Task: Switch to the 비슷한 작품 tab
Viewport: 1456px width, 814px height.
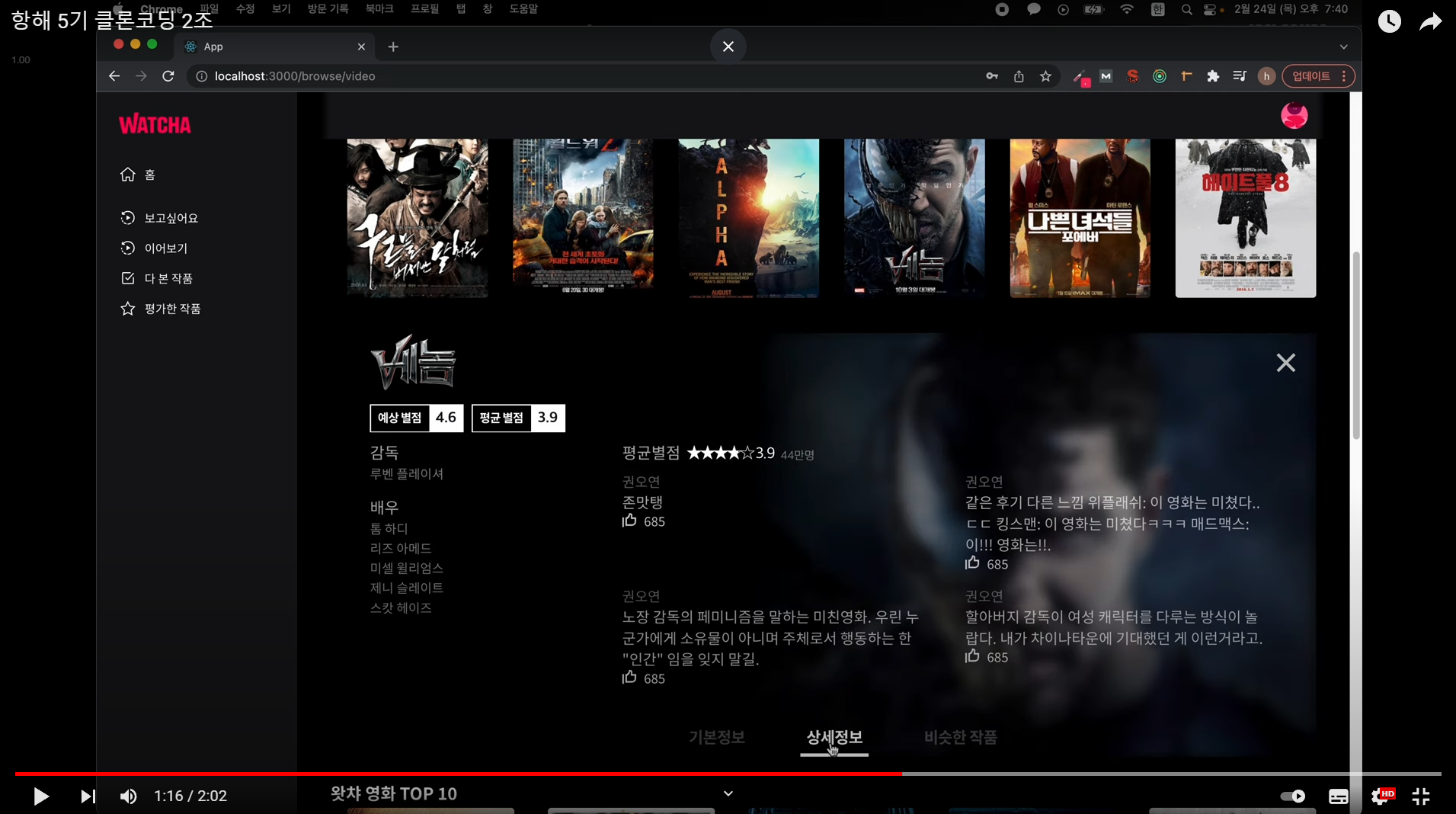Action: (x=960, y=737)
